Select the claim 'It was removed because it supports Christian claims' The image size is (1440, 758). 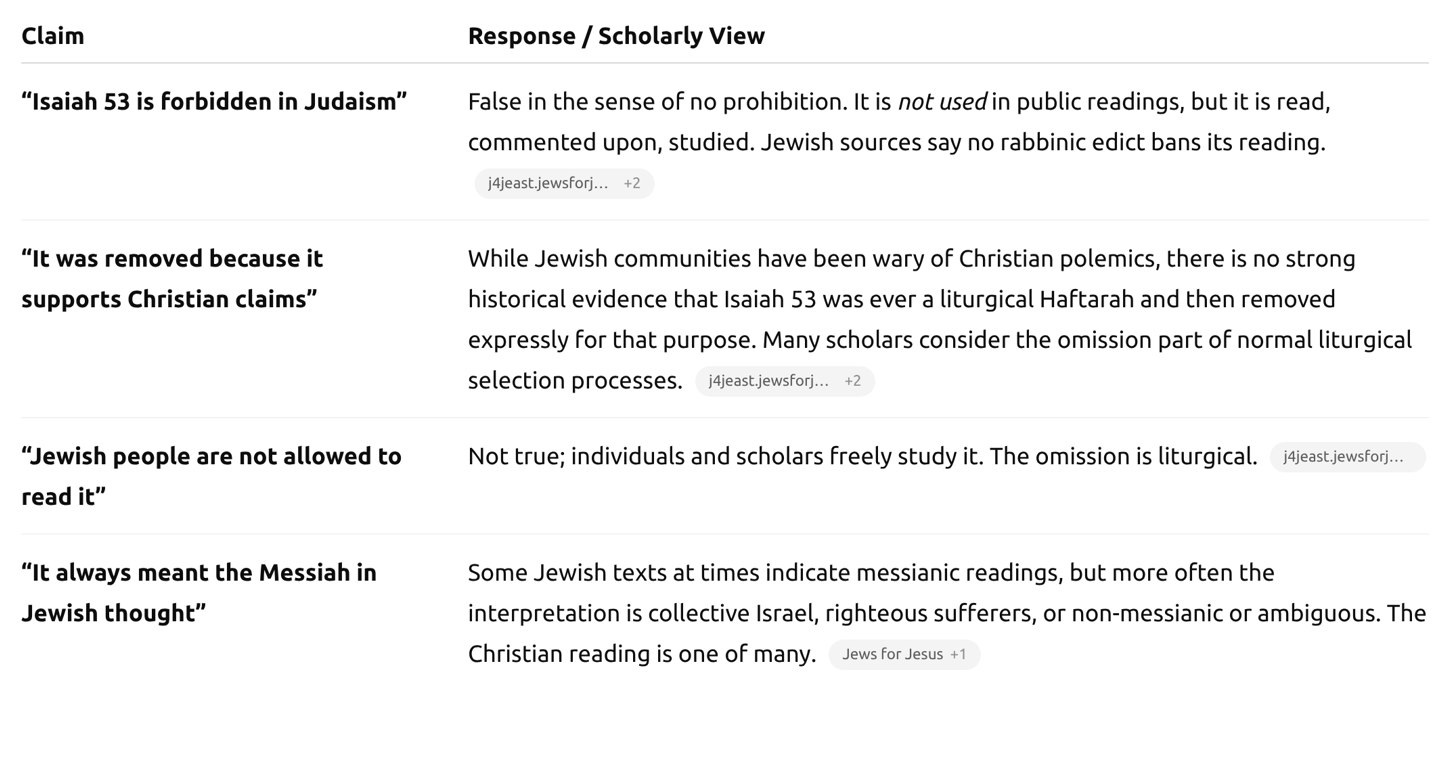(x=172, y=279)
